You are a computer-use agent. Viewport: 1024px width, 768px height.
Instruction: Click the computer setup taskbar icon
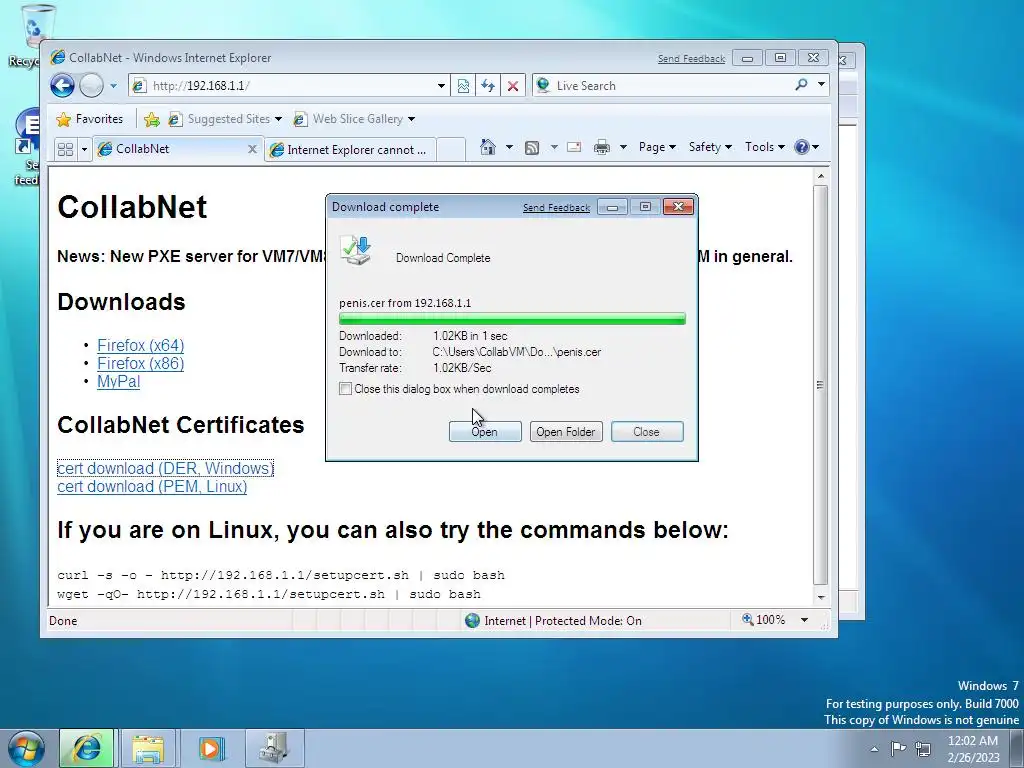click(x=273, y=748)
